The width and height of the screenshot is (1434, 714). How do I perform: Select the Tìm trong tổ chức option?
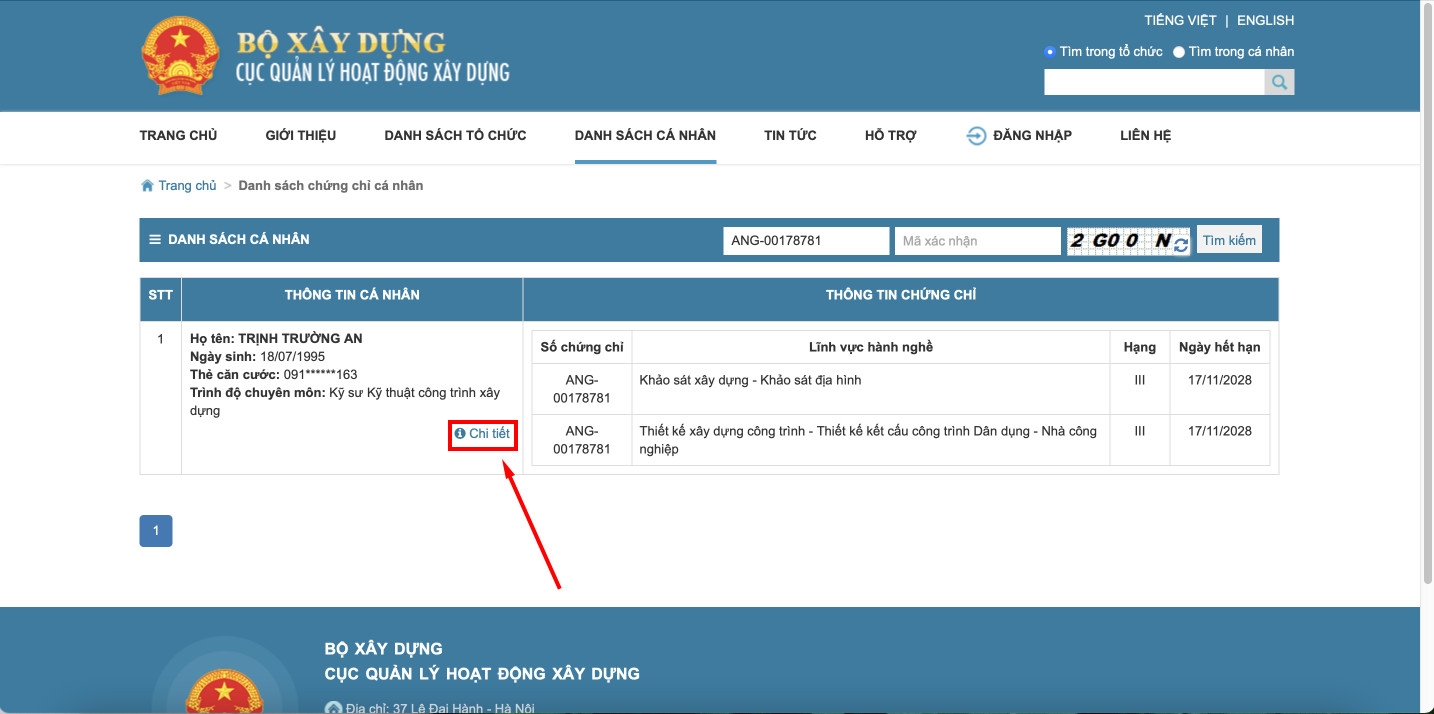tap(1049, 51)
